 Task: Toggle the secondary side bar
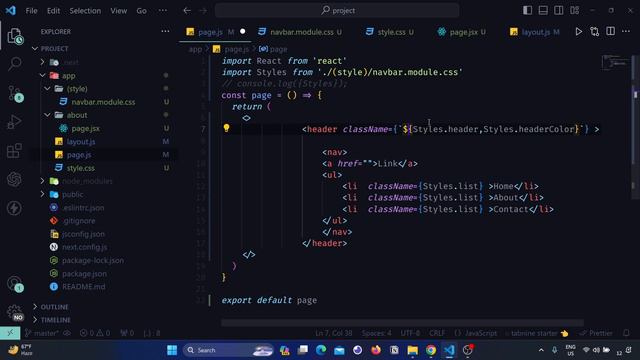point(559,10)
